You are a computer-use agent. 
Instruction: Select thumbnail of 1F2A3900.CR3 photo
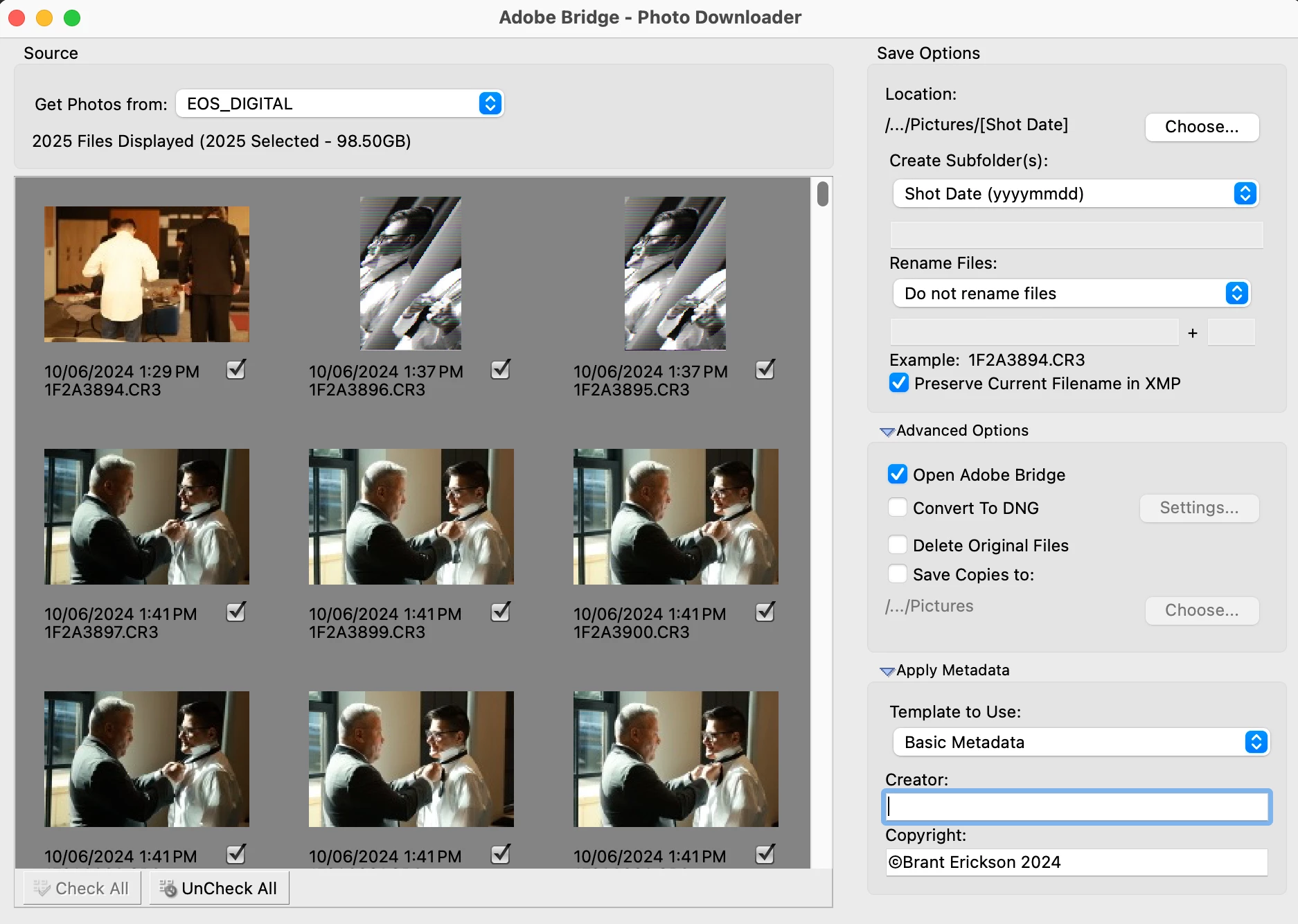coord(676,517)
